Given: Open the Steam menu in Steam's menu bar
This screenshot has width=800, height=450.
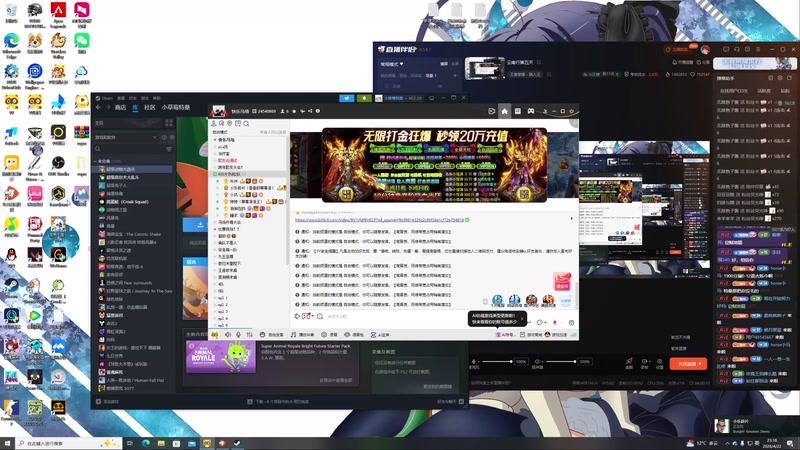Looking at the screenshot, I should 105,98.
